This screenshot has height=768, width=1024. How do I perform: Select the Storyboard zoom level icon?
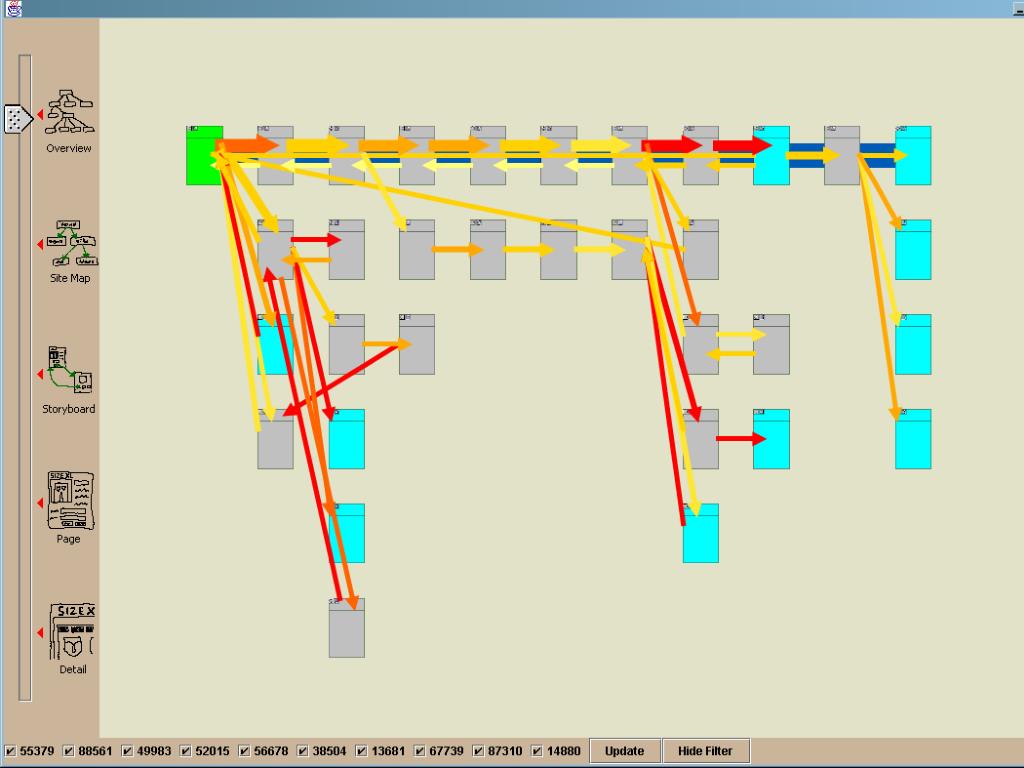(70, 370)
